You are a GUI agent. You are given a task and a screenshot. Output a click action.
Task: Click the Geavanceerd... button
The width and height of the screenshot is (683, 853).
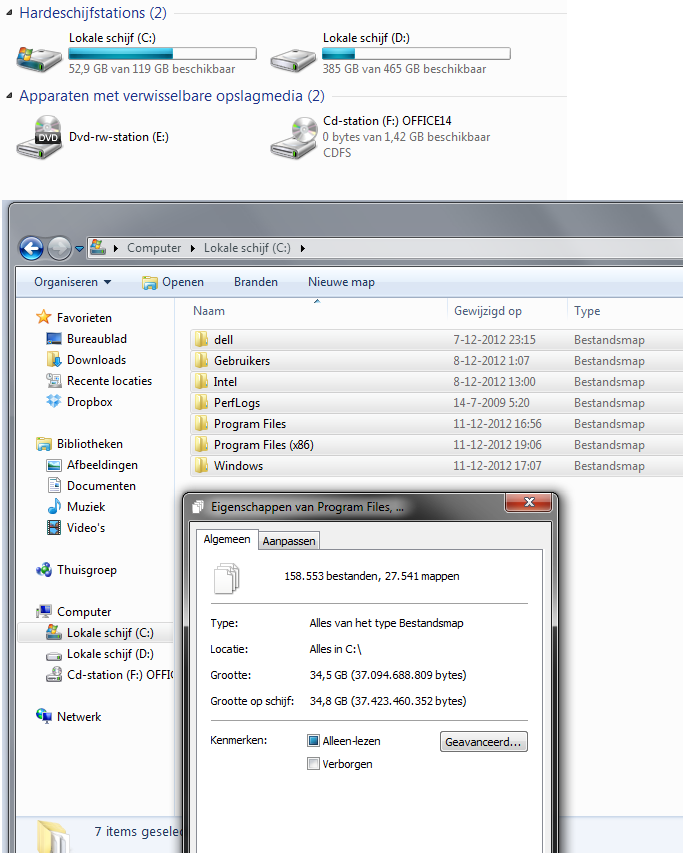483,741
